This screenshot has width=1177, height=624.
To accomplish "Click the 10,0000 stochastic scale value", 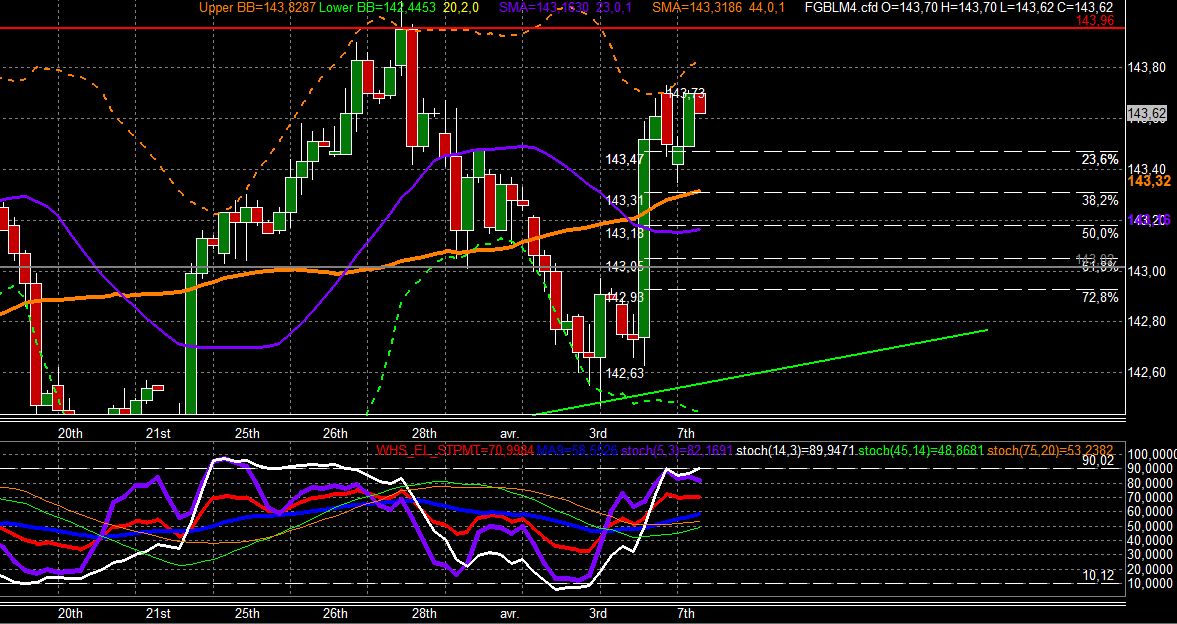I will point(1151,583).
